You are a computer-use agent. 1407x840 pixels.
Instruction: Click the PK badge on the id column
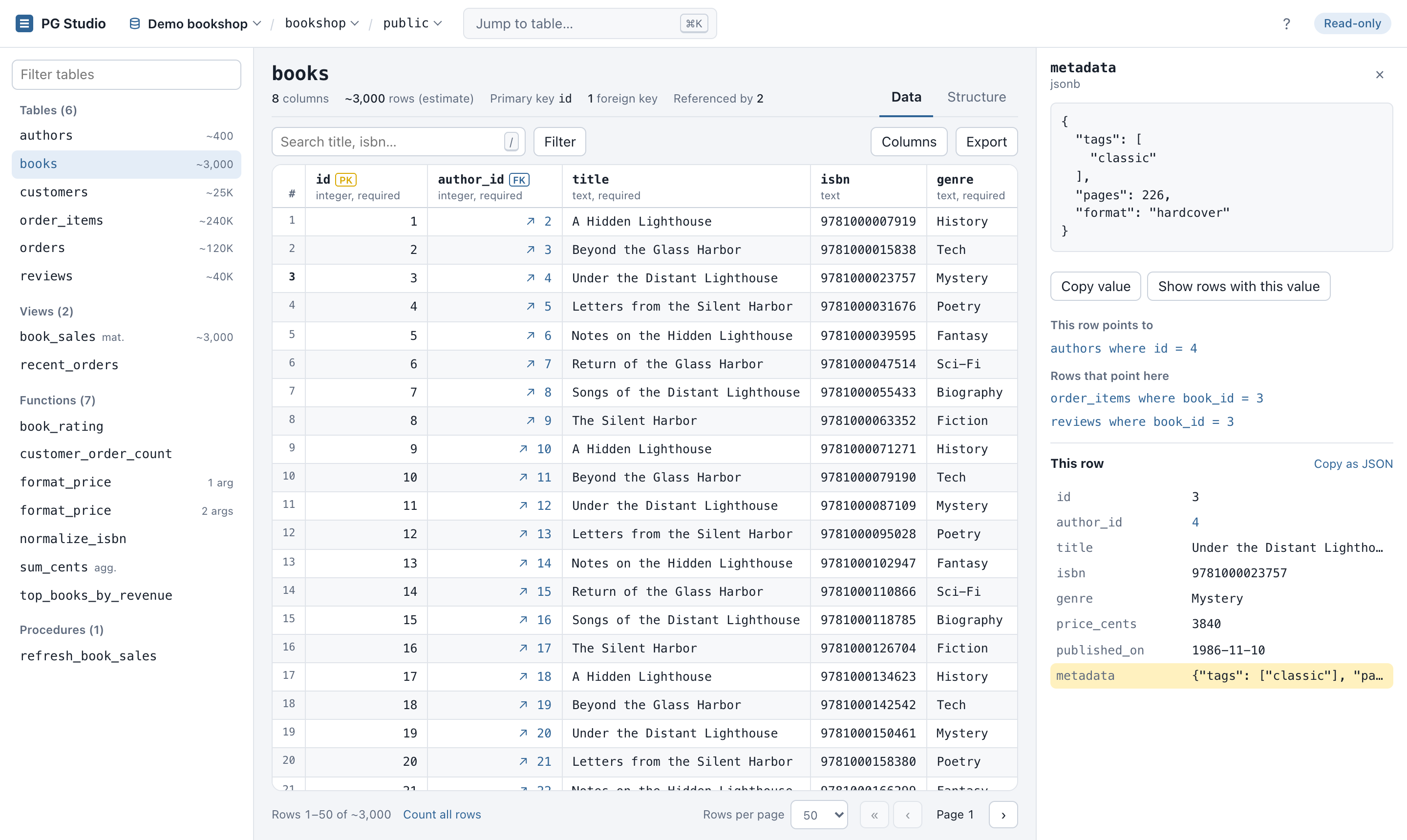click(x=346, y=180)
